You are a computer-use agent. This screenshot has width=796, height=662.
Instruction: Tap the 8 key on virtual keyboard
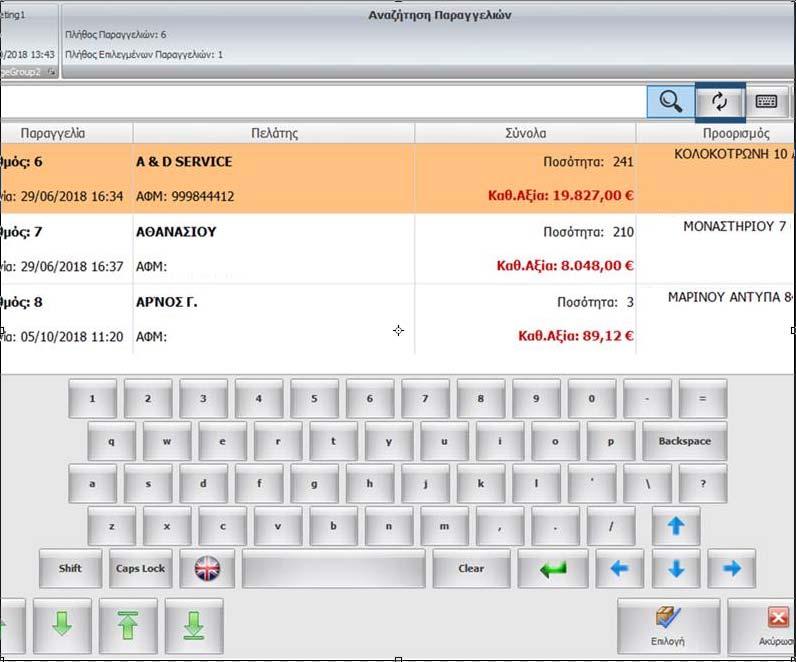pyautogui.click(x=481, y=399)
